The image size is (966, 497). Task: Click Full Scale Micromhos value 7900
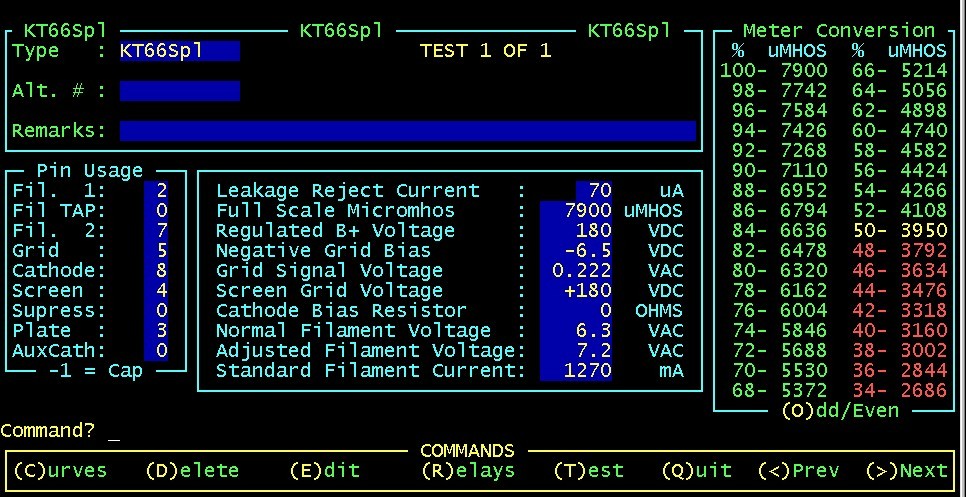576,211
